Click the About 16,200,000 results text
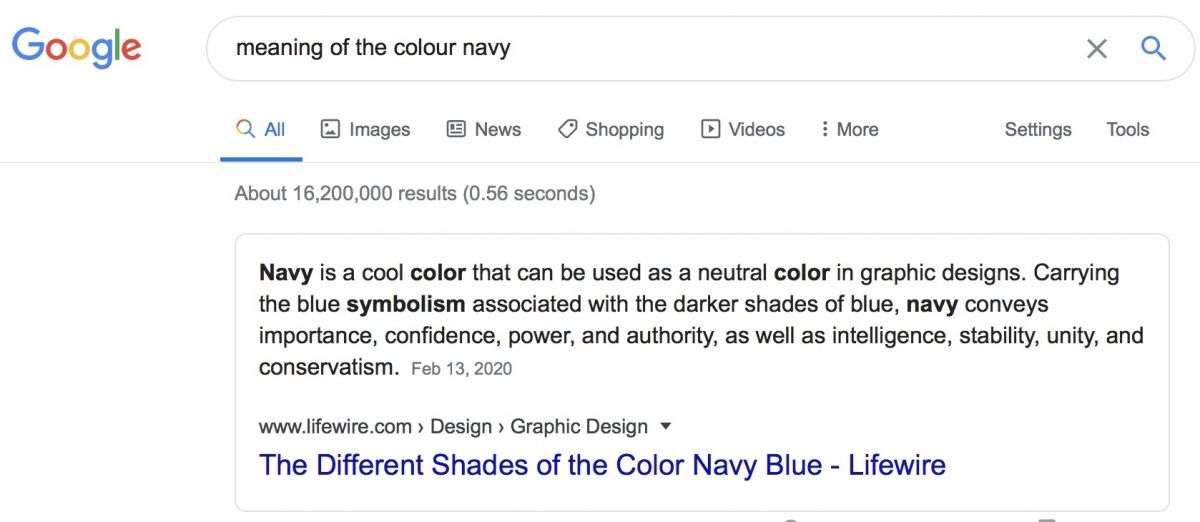The image size is (1200, 522). (414, 193)
